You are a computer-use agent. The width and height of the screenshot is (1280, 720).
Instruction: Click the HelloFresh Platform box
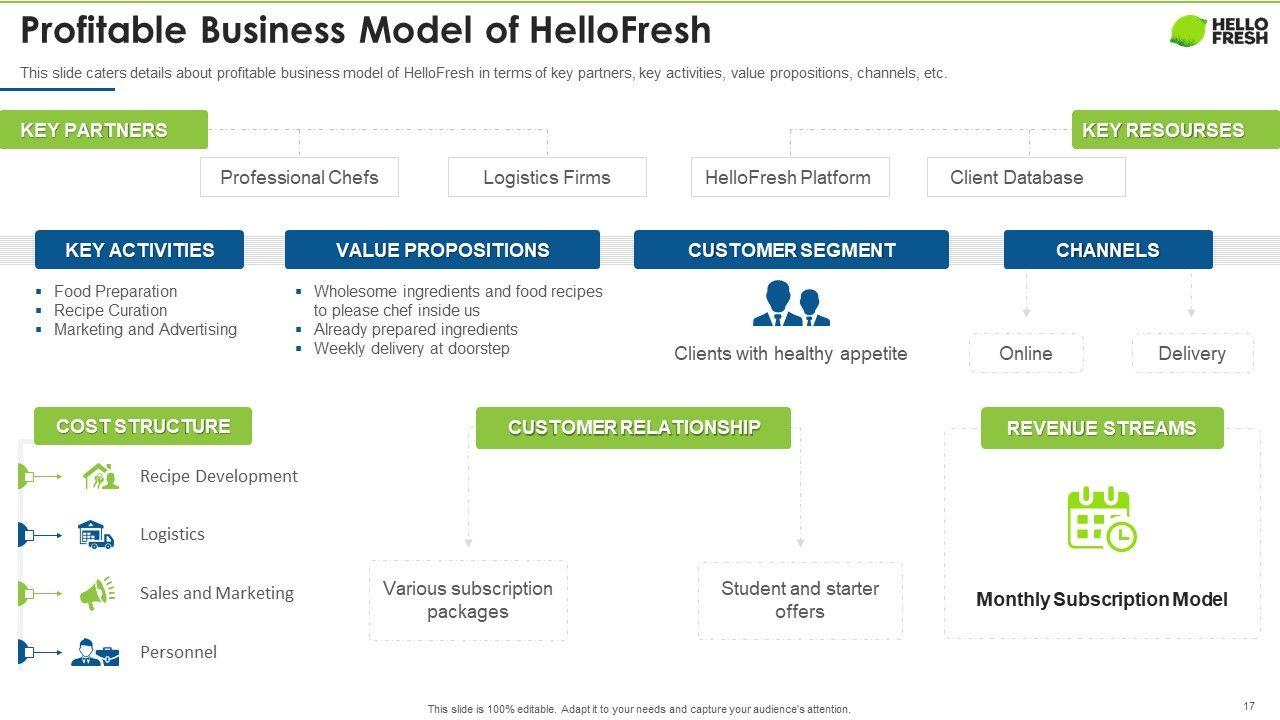coord(788,177)
